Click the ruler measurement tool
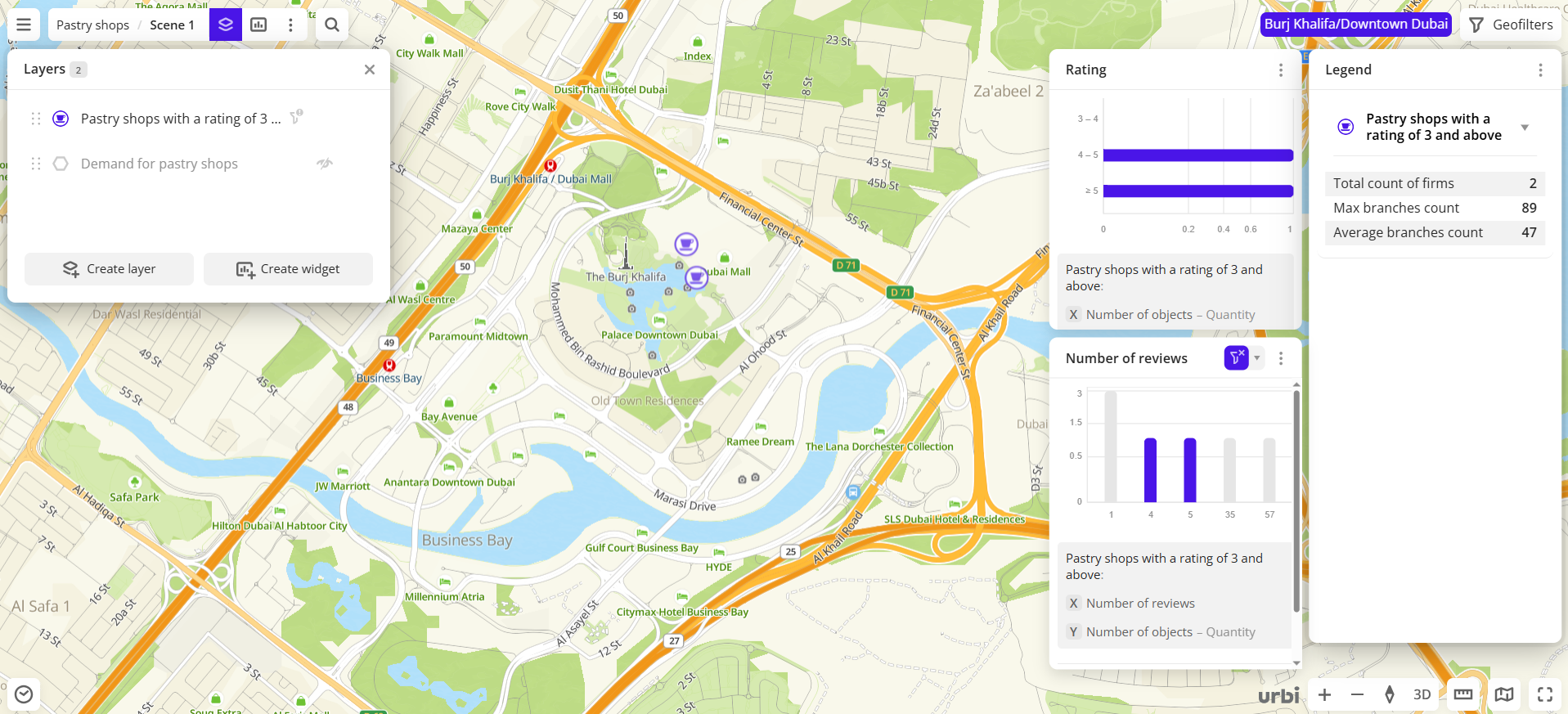Screen dimensions: 1568x714 [1462, 694]
